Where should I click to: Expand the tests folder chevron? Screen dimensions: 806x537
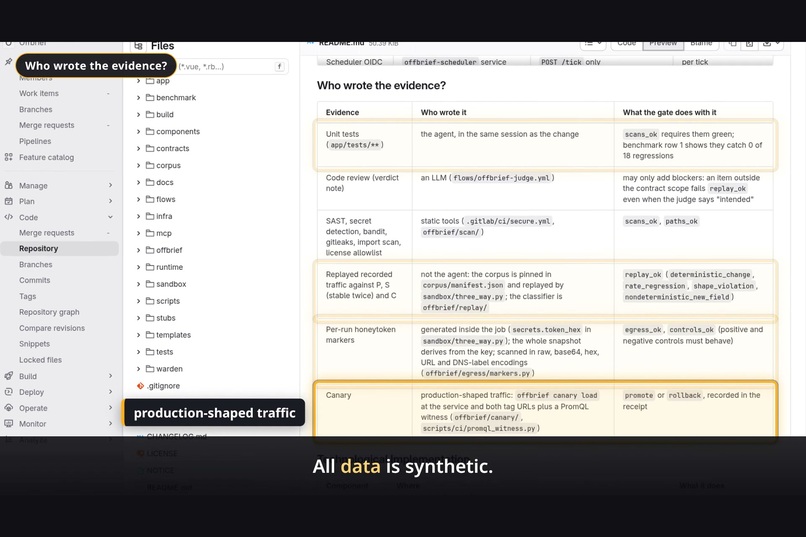[138, 352]
